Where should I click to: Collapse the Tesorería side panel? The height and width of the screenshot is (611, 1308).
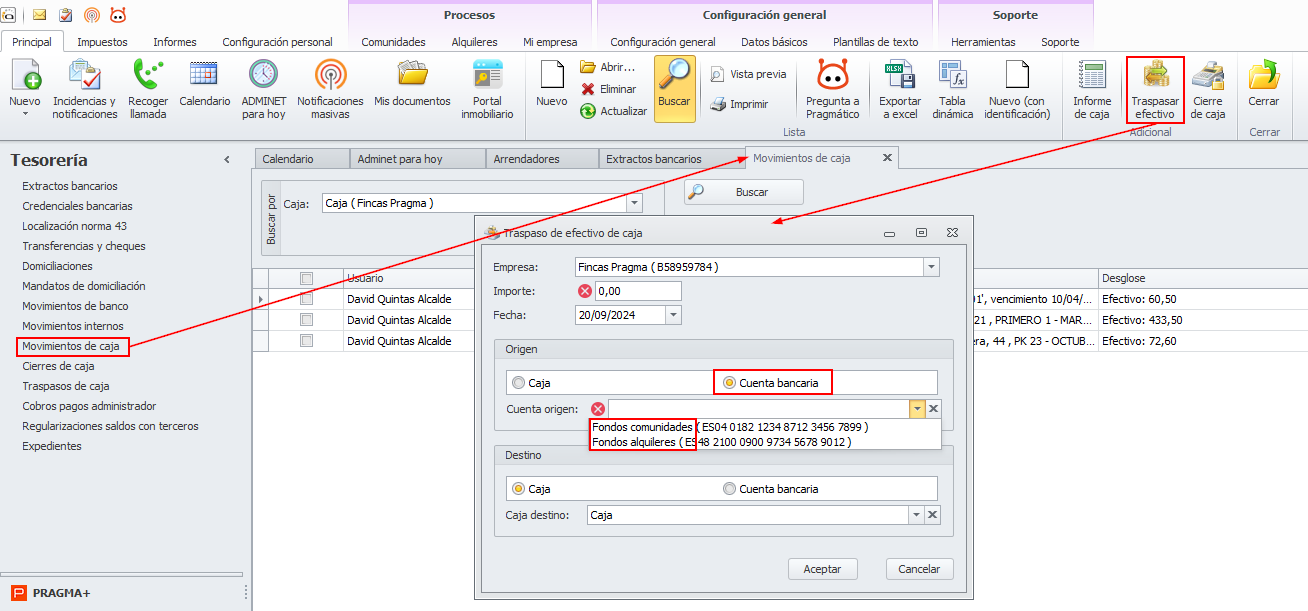(227, 160)
